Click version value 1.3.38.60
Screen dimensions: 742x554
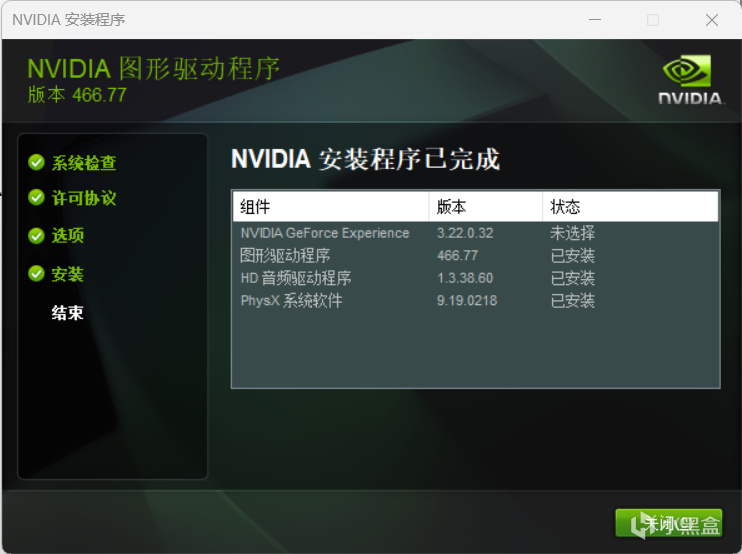pyautogui.click(x=465, y=278)
